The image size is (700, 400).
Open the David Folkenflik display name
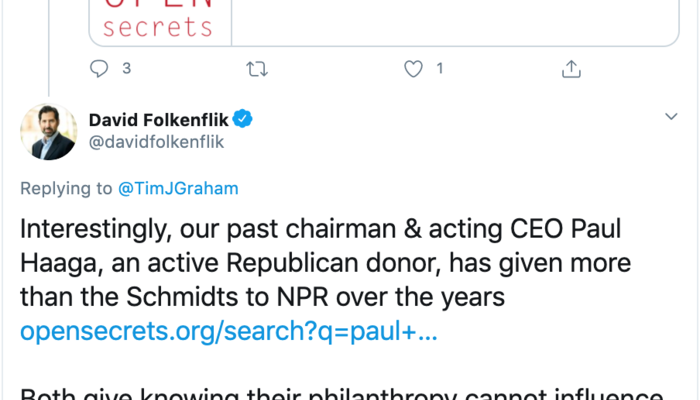(x=159, y=120)
